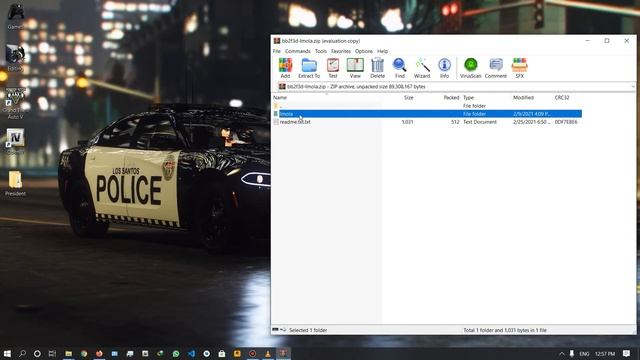Open Cortana circle on taskbar
The height and width of the screenshot is (360, 640).
click(x=37, y=353)
